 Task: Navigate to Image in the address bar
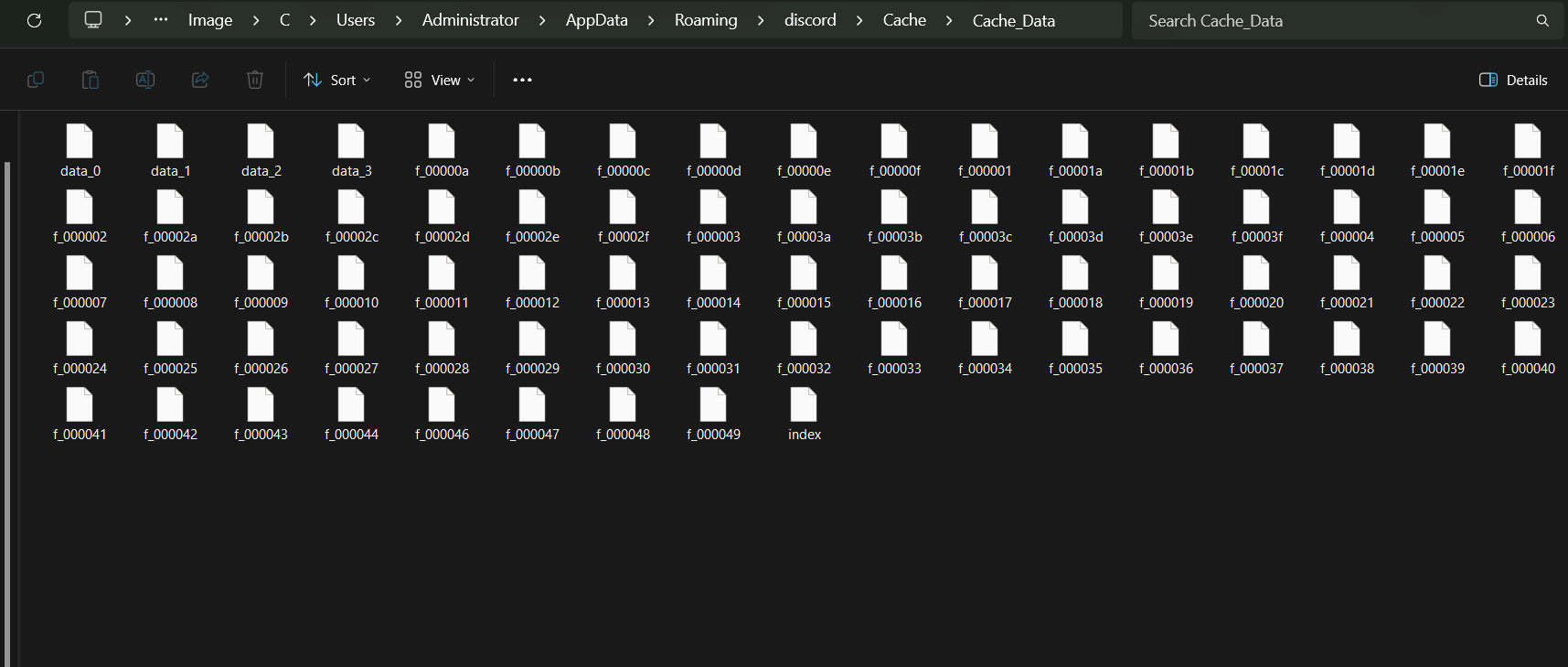210,20
